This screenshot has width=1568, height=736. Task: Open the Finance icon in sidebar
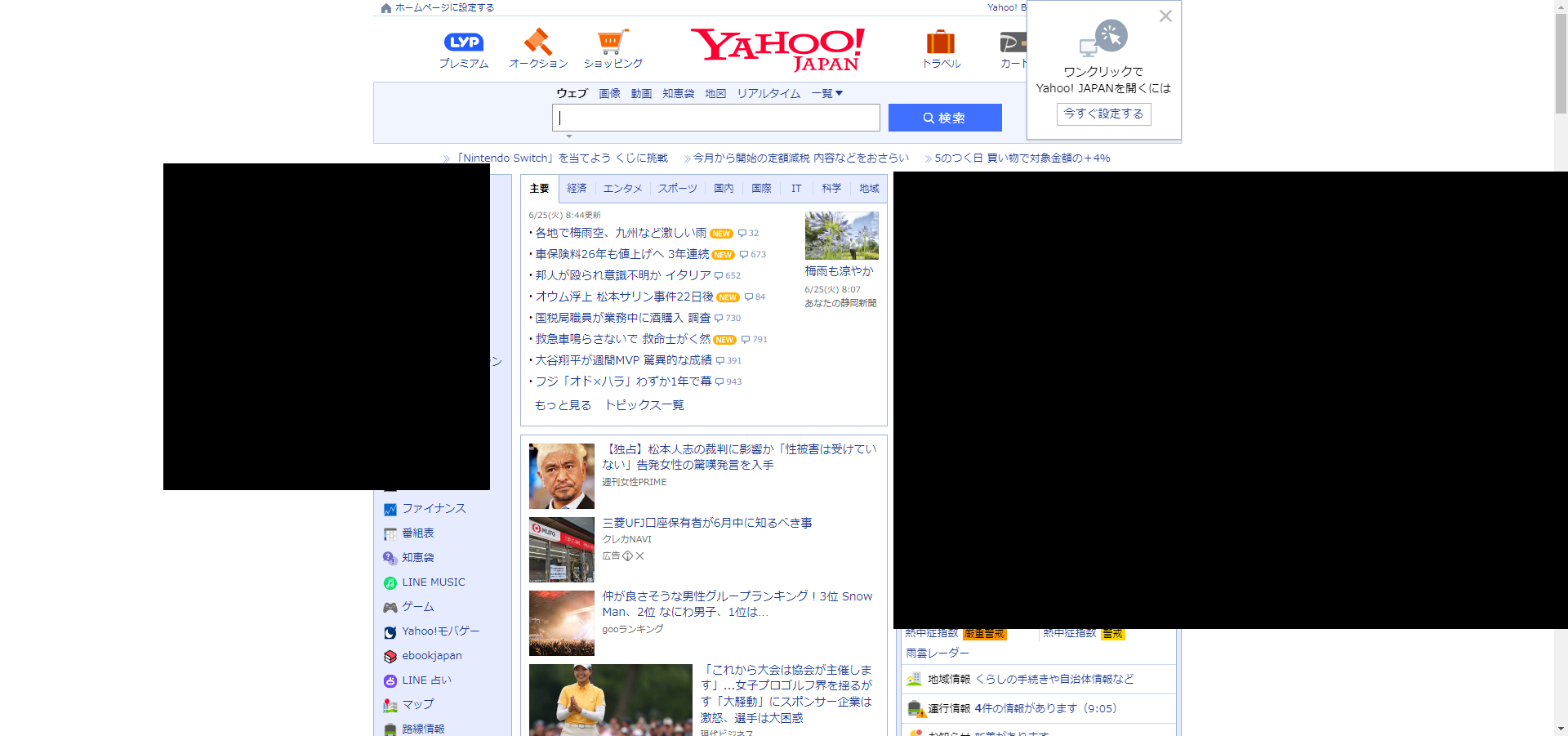(390, 509)
